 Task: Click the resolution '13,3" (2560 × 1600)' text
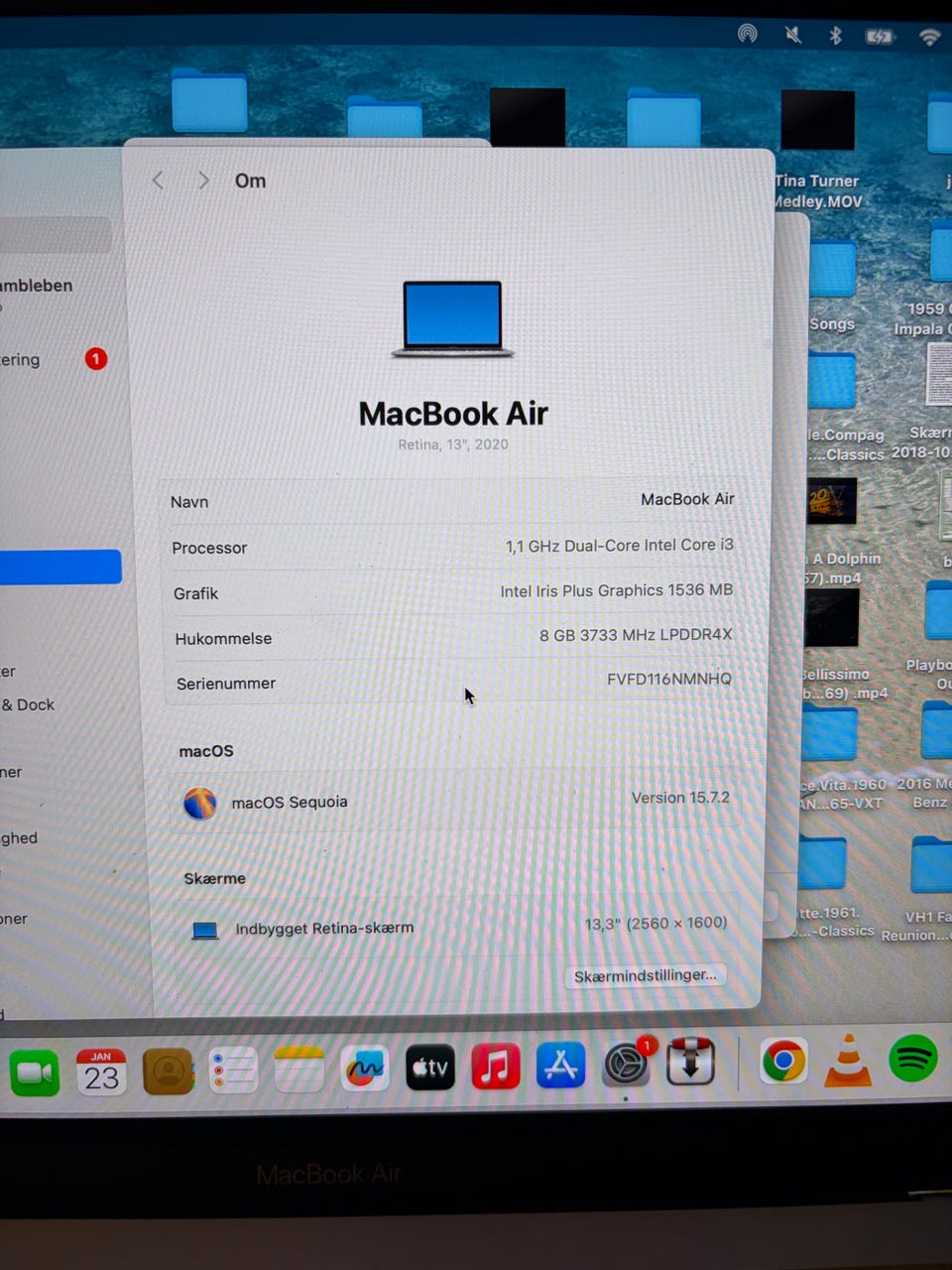pyautogui.click(x=655, y=924)
